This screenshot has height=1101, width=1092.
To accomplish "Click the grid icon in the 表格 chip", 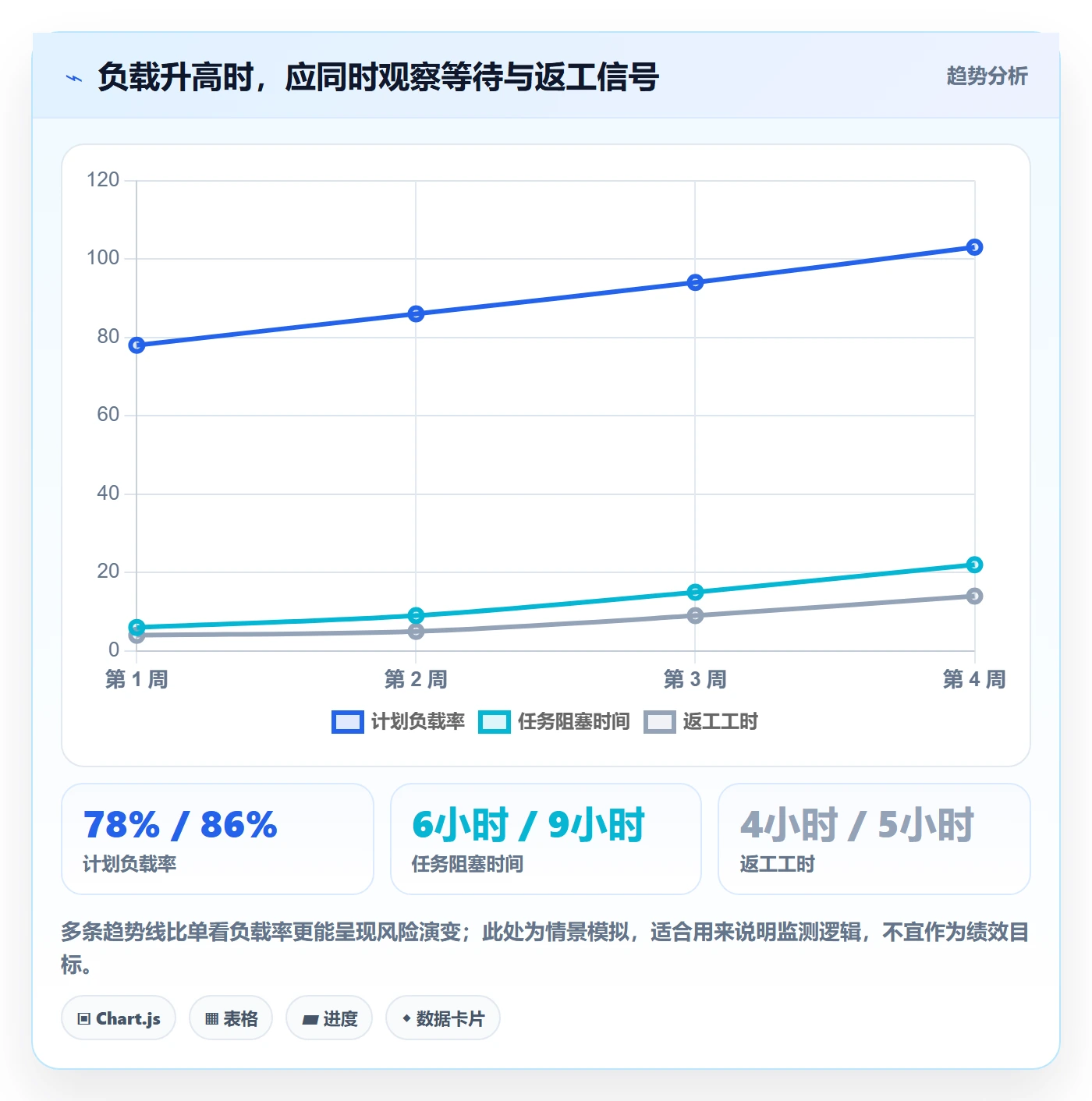I will [211, 1019].
